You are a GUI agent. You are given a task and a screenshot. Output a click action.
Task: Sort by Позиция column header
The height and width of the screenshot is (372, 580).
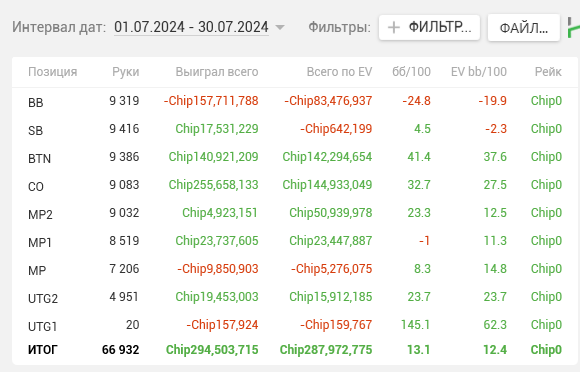click(x=53, y=72)
